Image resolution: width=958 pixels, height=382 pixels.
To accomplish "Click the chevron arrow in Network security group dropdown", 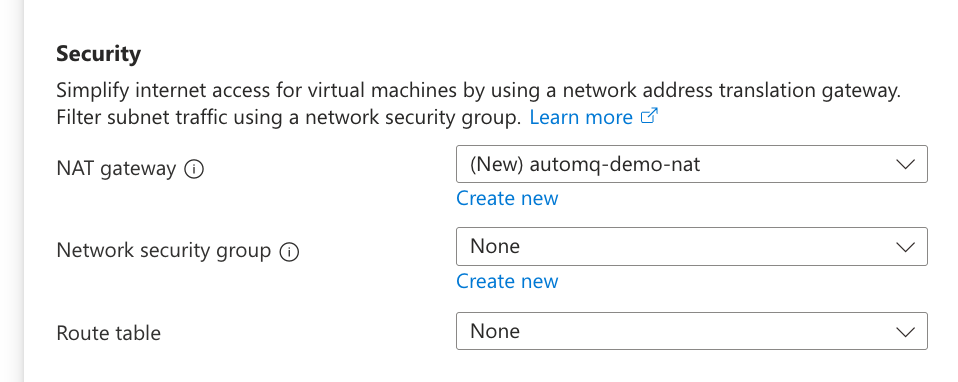I will point(905,247).
